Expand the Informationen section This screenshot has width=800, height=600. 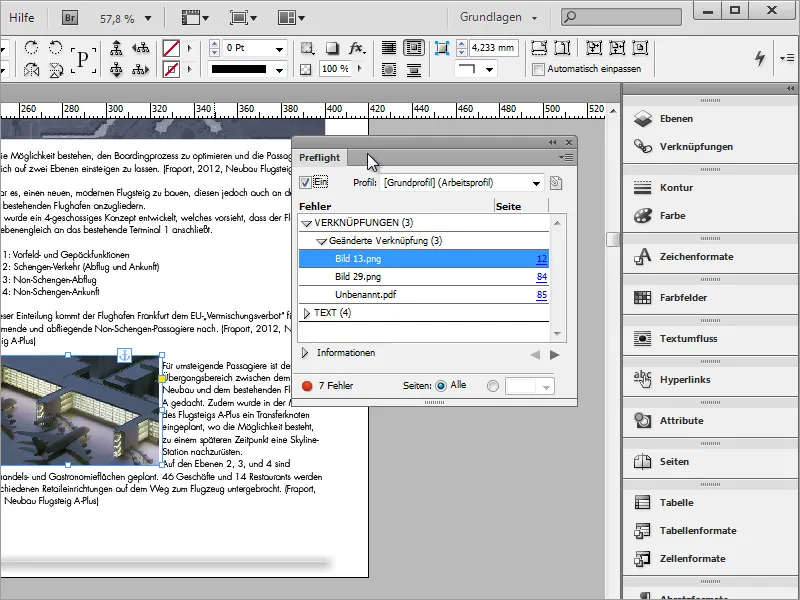tap(305, 353)
